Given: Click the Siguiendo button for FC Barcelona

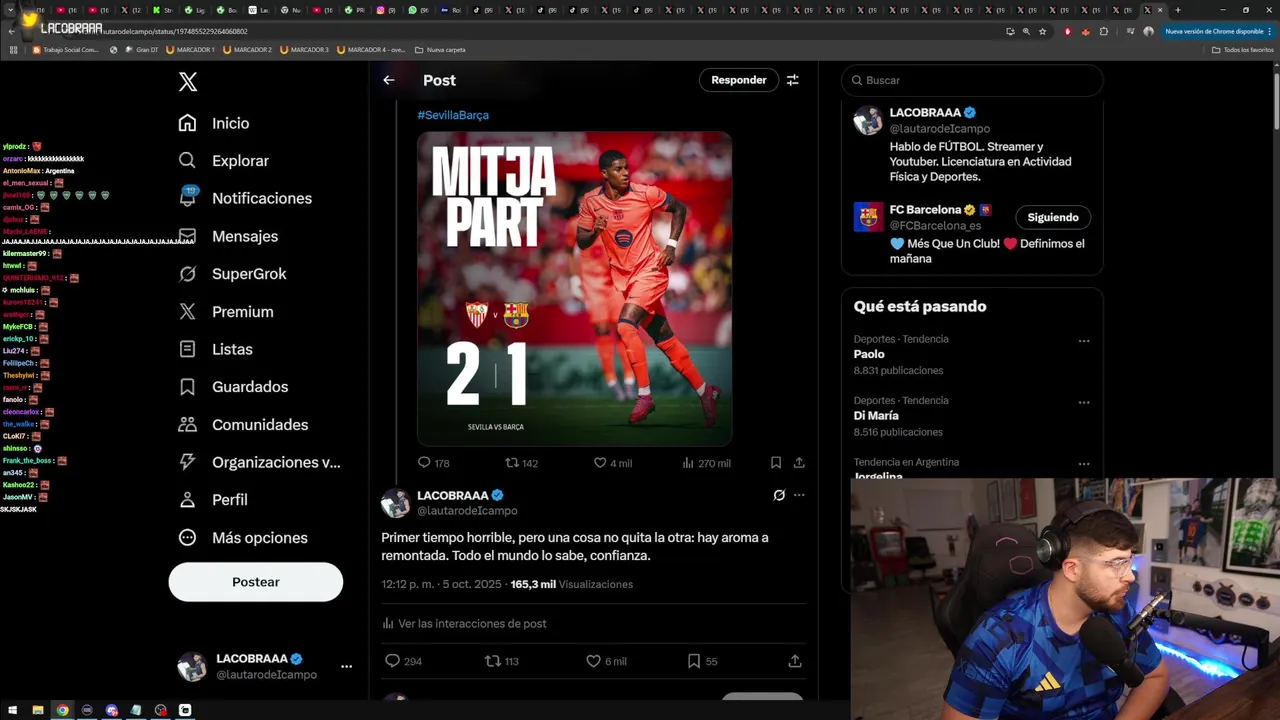Looking at the screenshot, I should point(1053,217).
